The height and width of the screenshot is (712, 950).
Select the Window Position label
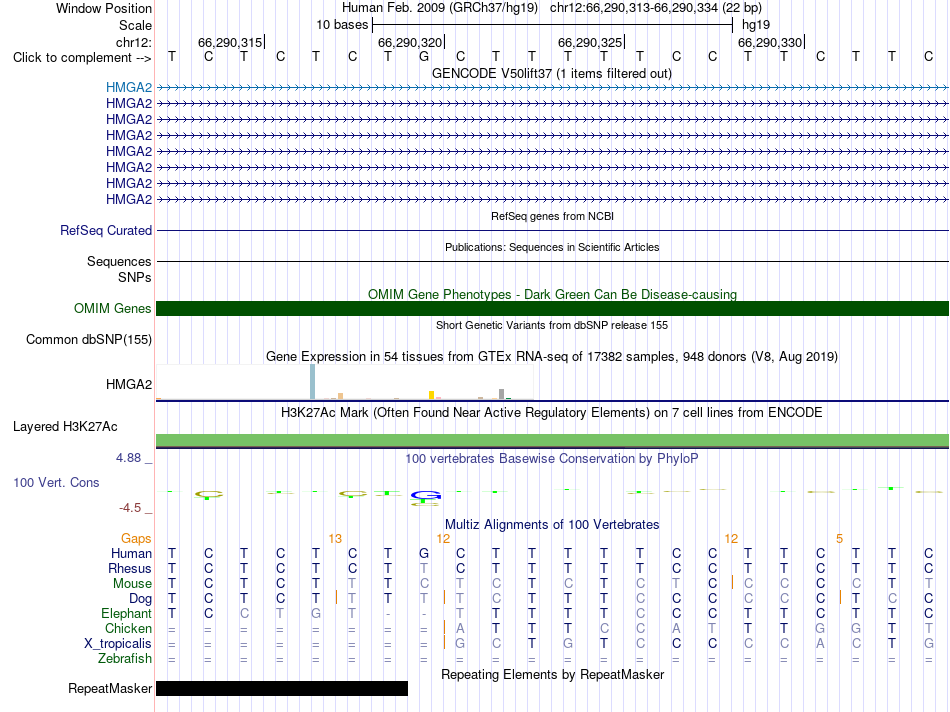(104, 8)
